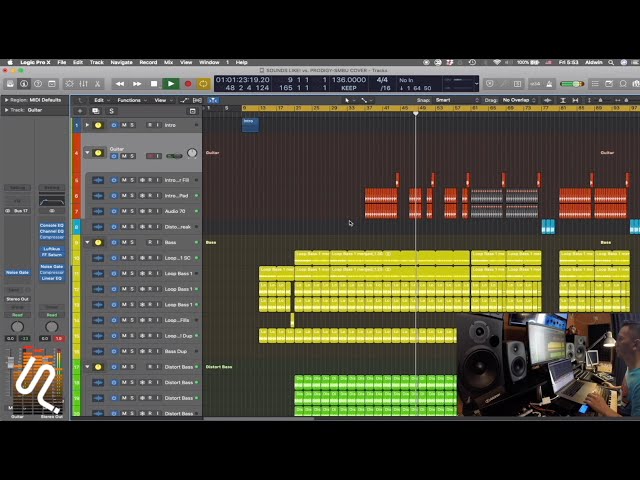Collapse the Guitar track stack
Screen dimensions: 640x480
(x=87, y=153)
